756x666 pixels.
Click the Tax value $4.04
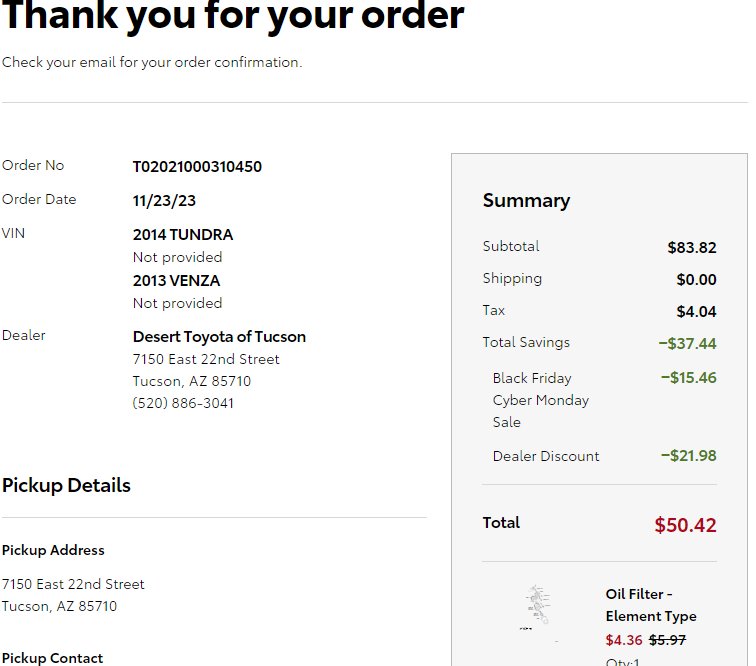click(696, 312)
